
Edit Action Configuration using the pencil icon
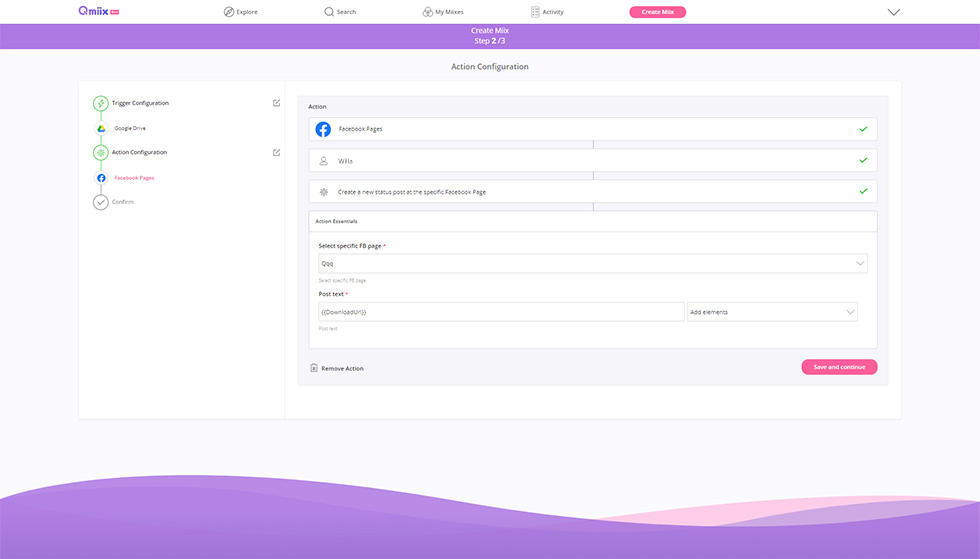tap(277, 153)
